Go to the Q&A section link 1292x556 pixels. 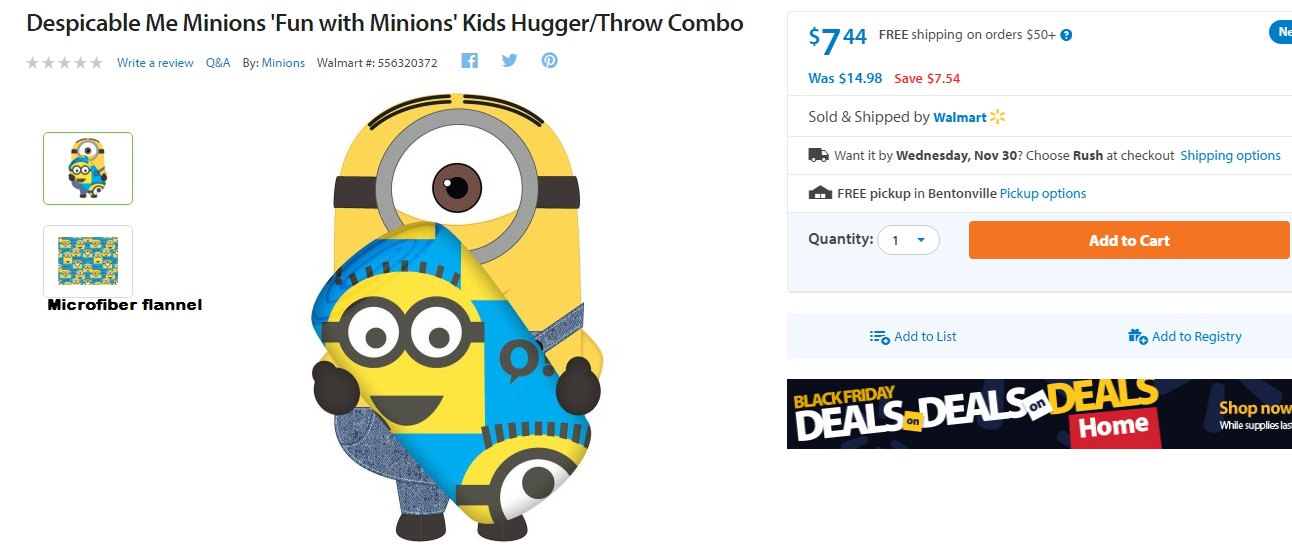(218, 62)
